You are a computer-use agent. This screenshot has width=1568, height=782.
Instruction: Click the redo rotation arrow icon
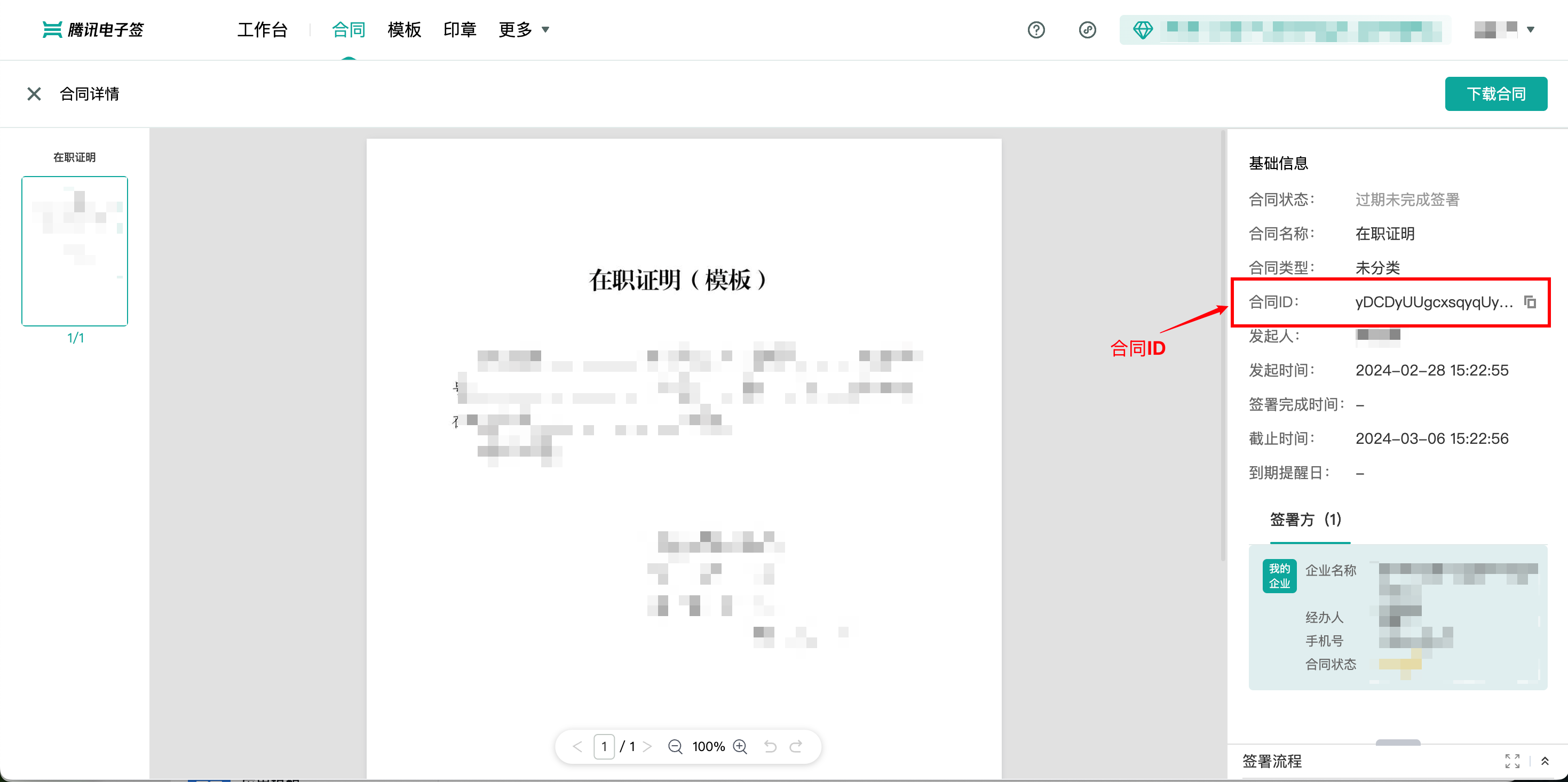point(796,746)
